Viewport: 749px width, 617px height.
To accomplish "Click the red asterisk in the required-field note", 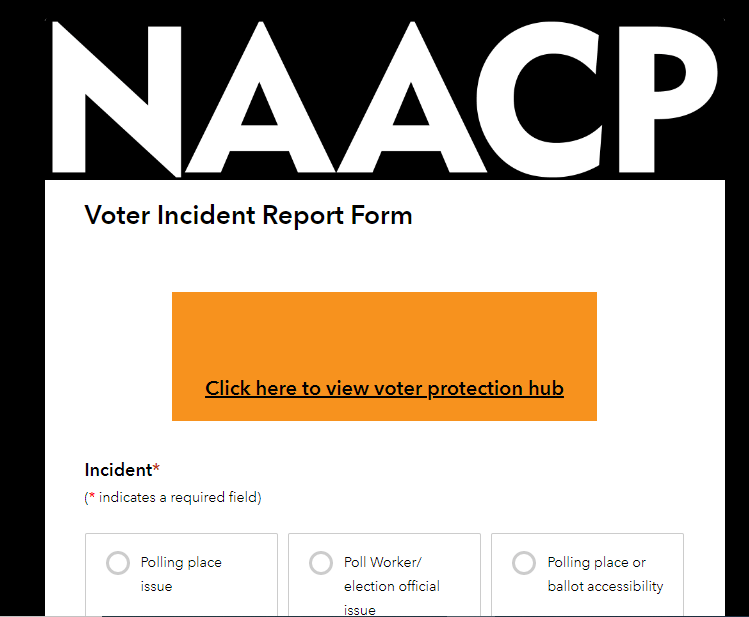I will (x=92, y=497).
